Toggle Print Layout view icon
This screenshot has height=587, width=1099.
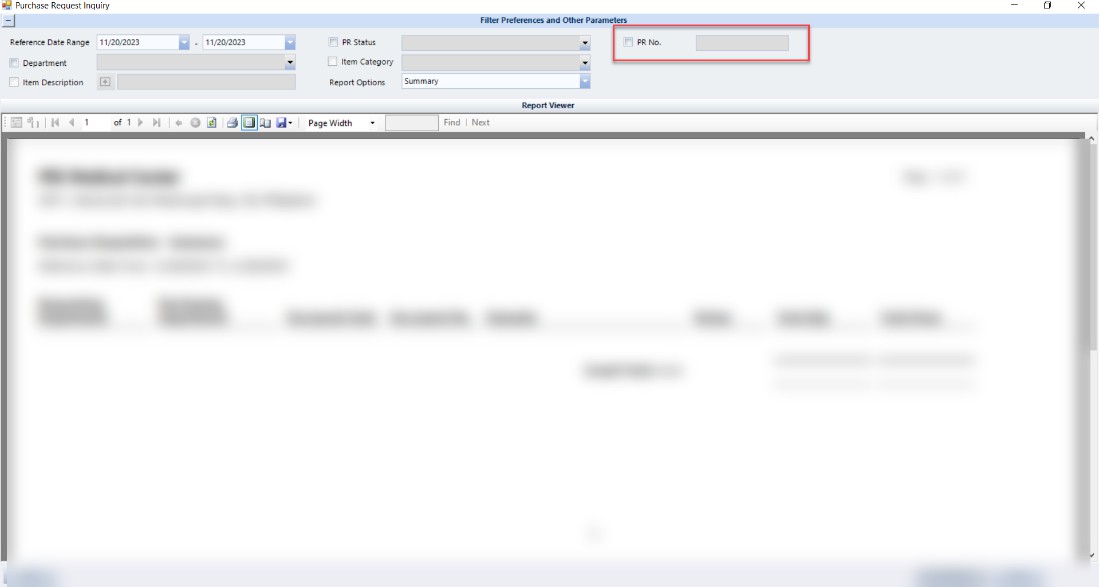point(248,123)
